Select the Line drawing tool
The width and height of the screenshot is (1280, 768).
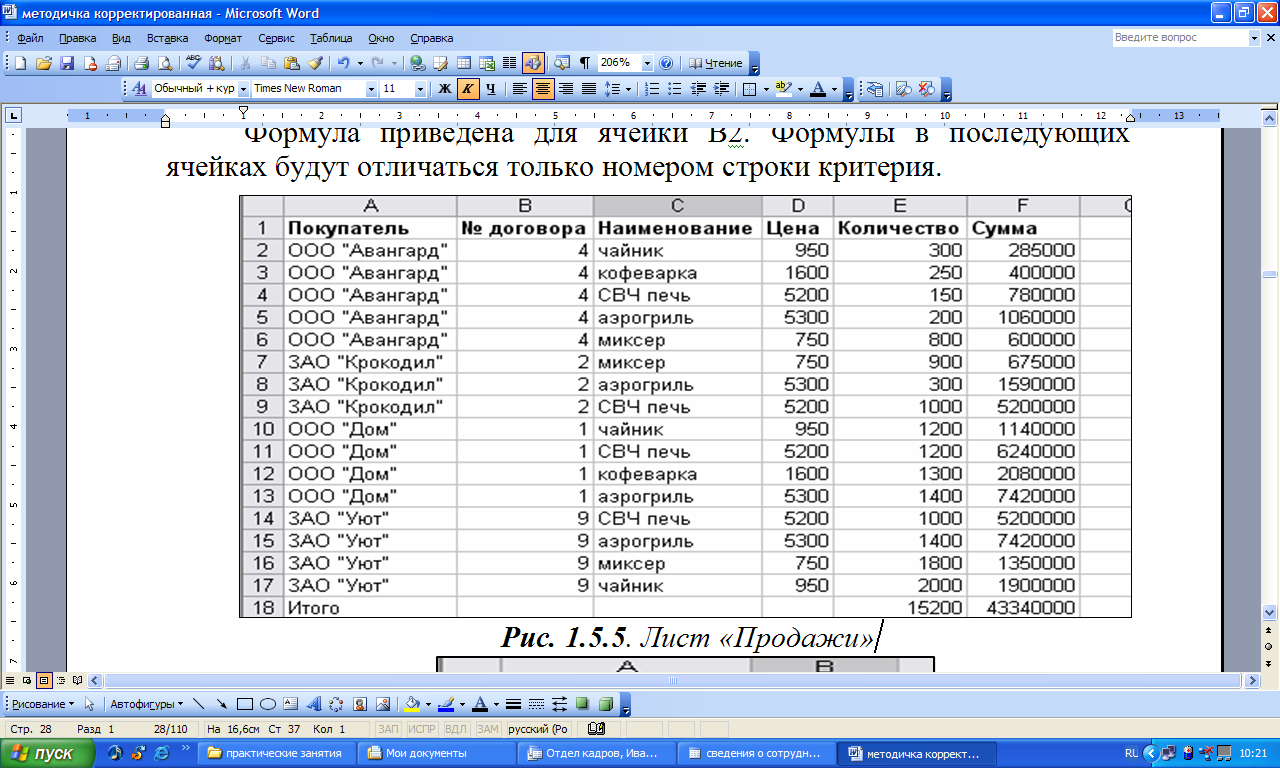click(198, 703)
